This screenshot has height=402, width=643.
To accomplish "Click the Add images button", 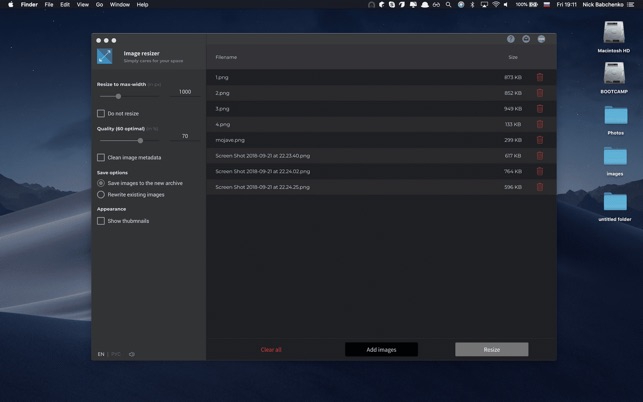I will pos(381,349).
